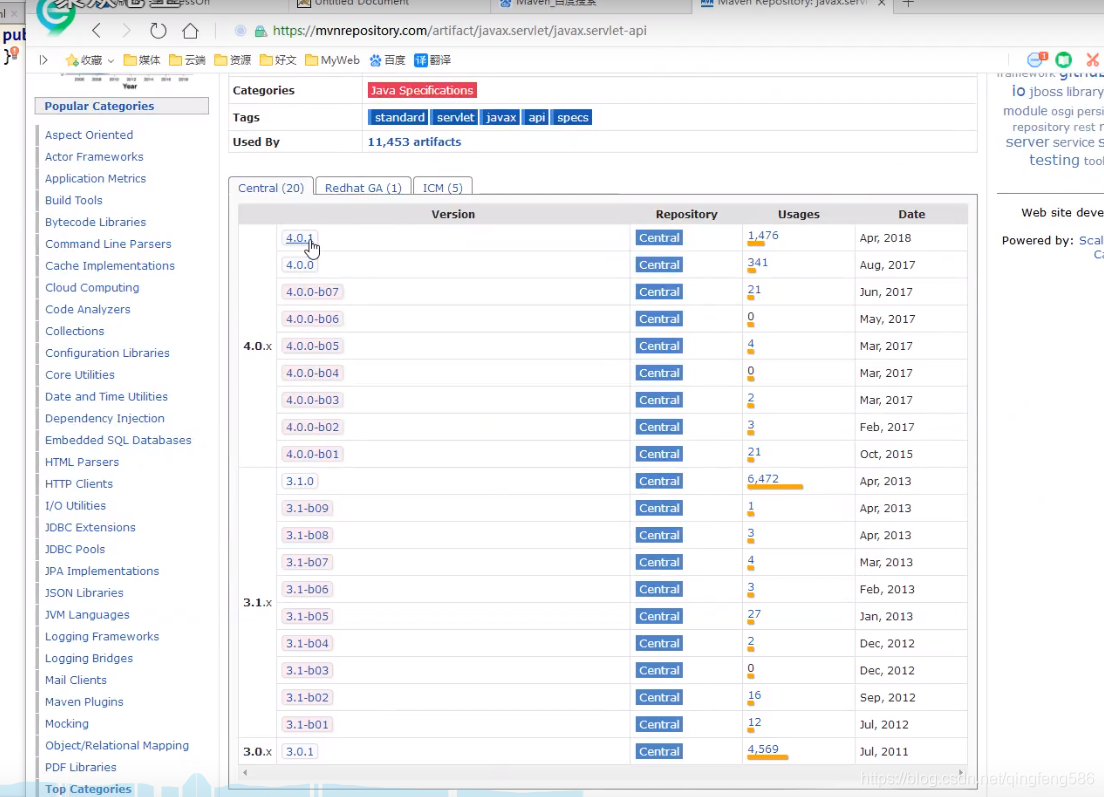Image resolution: width=1104 pixels, height=797 pixels.
Task: Open version 3.1.0
Action: pos(299,481)
